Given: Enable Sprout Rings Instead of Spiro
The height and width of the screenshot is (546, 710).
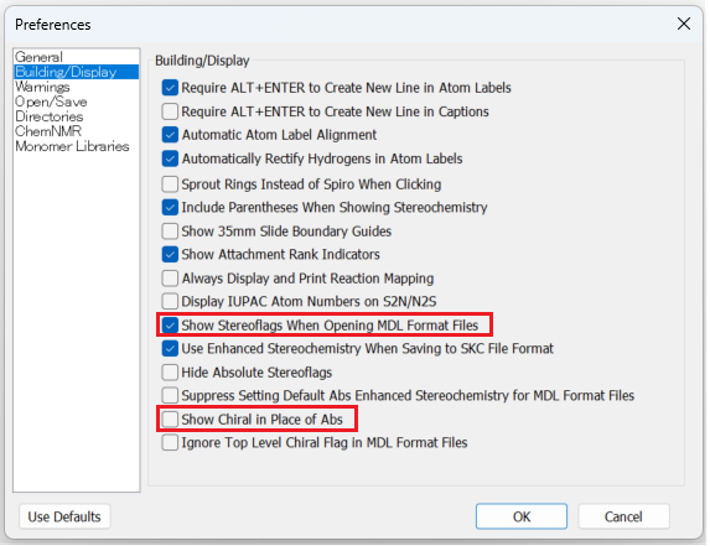Looking at the screenshot, I should [x=170, y=184].
